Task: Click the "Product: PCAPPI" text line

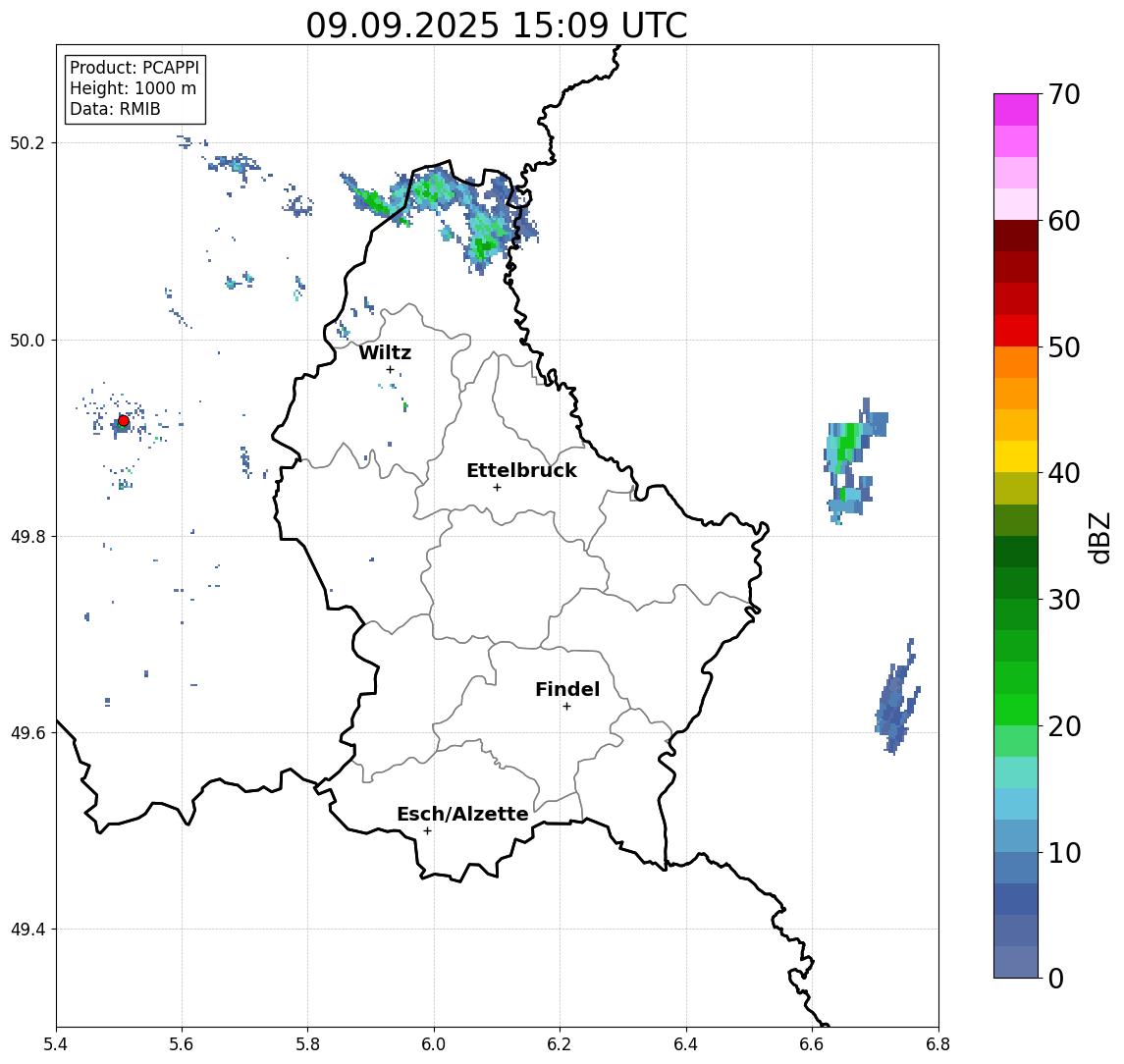Action: click(134, 68)
